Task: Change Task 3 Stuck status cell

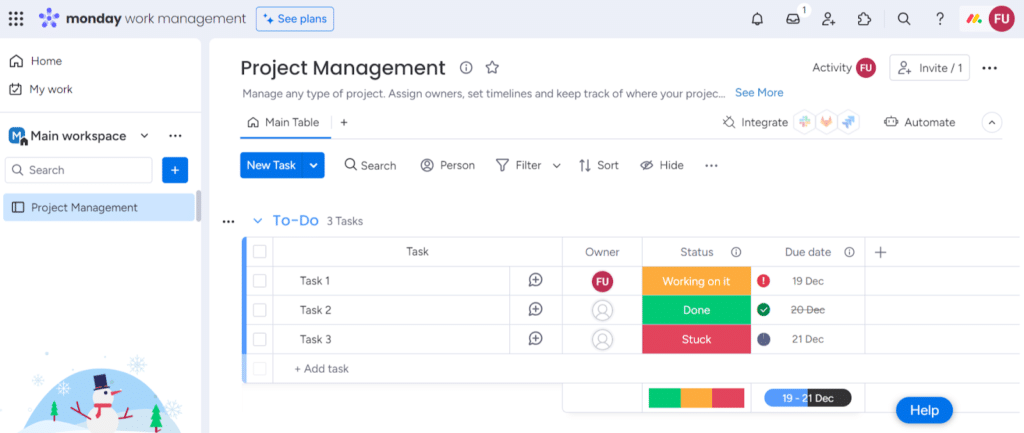Action: 696,340
